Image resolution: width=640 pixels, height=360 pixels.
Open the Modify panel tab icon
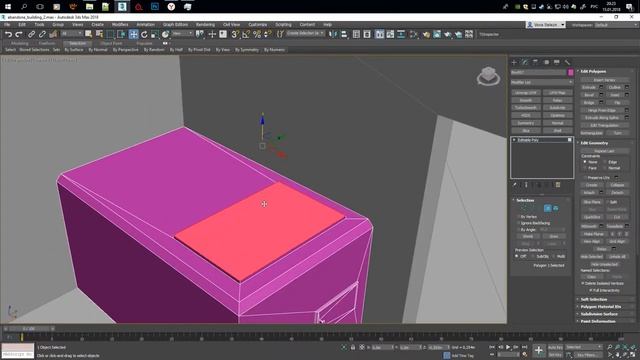pos(525,62)
